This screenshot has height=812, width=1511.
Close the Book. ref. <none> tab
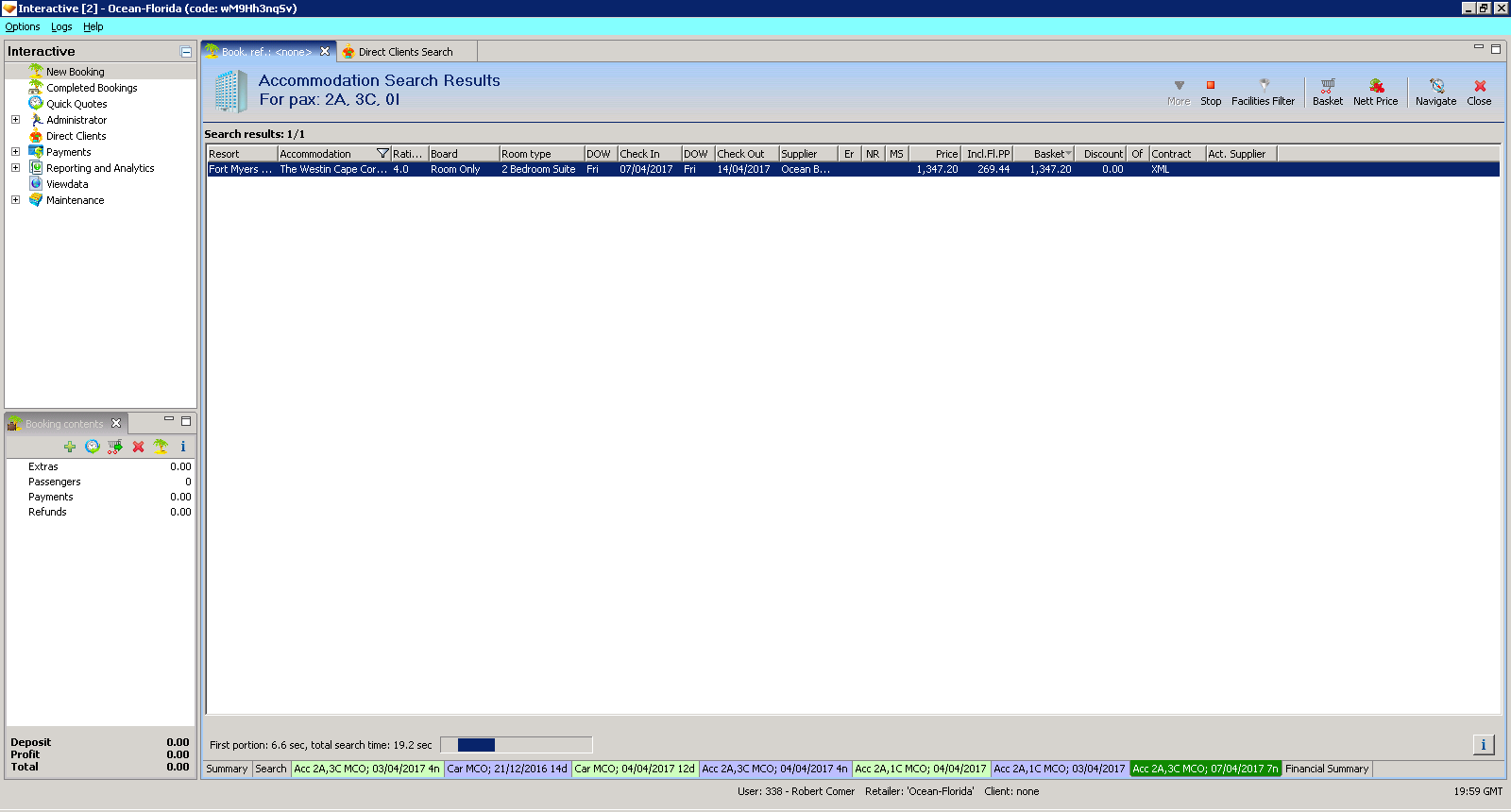click(x=325, y=52)
